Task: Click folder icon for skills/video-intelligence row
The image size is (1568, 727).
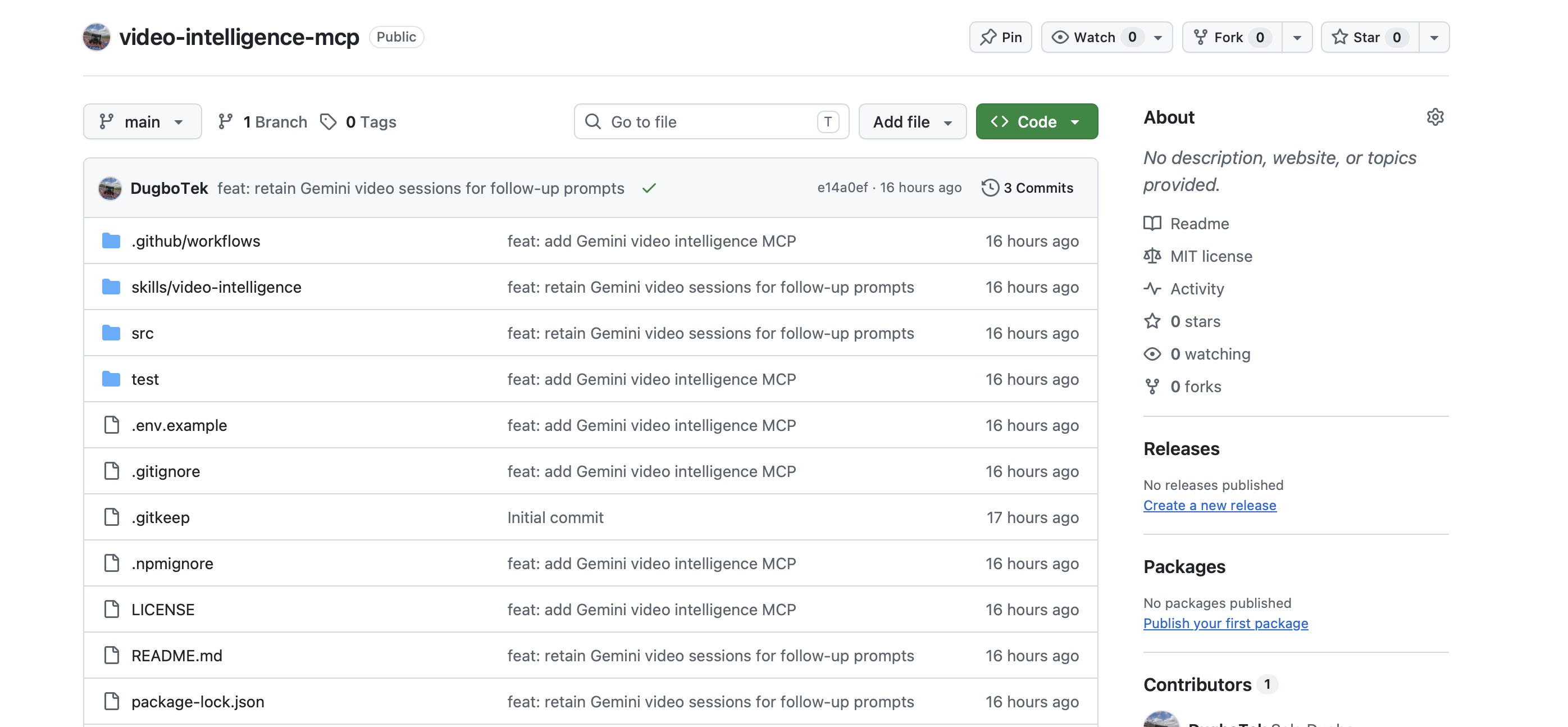Action: 111,287
